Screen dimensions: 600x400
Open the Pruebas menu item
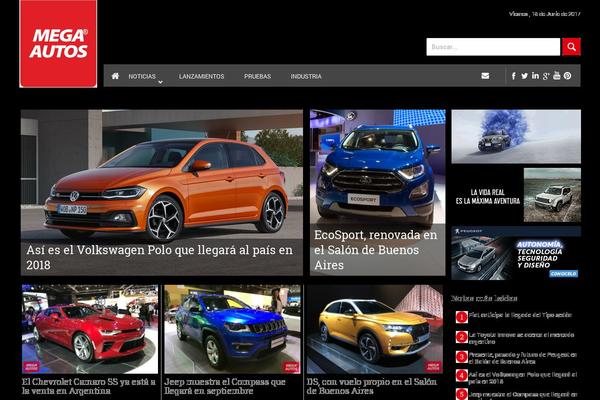[258, 76]
